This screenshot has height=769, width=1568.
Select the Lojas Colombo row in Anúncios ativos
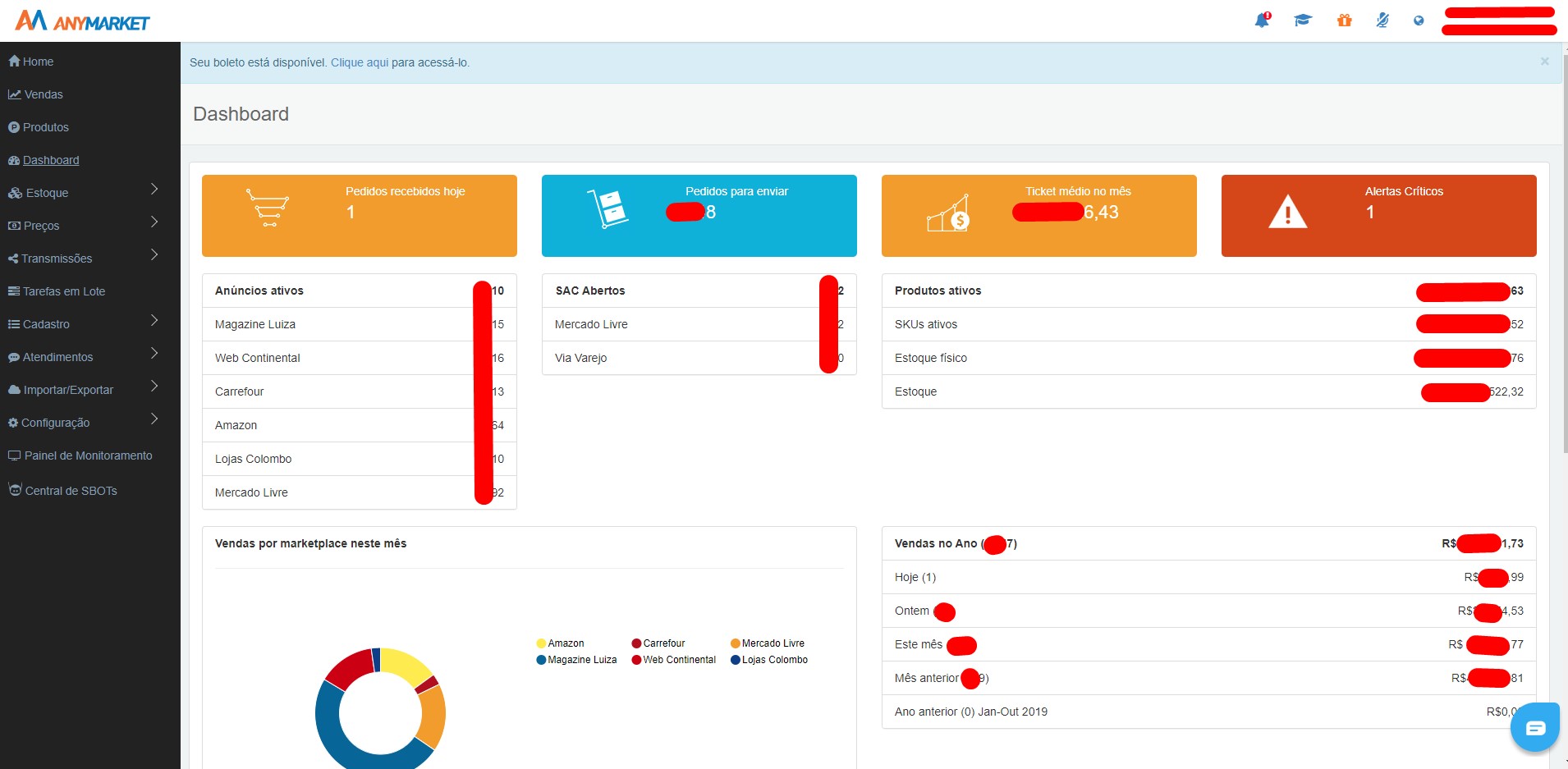pos(360,459)
